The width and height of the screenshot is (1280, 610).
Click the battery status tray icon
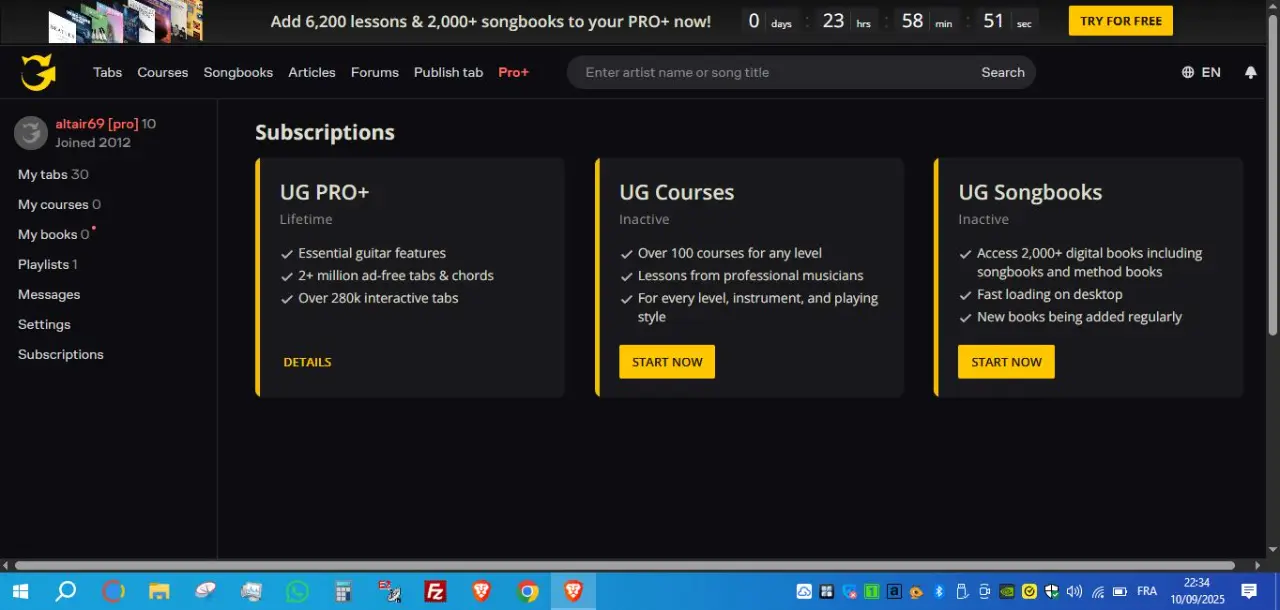click(1120, 591)
